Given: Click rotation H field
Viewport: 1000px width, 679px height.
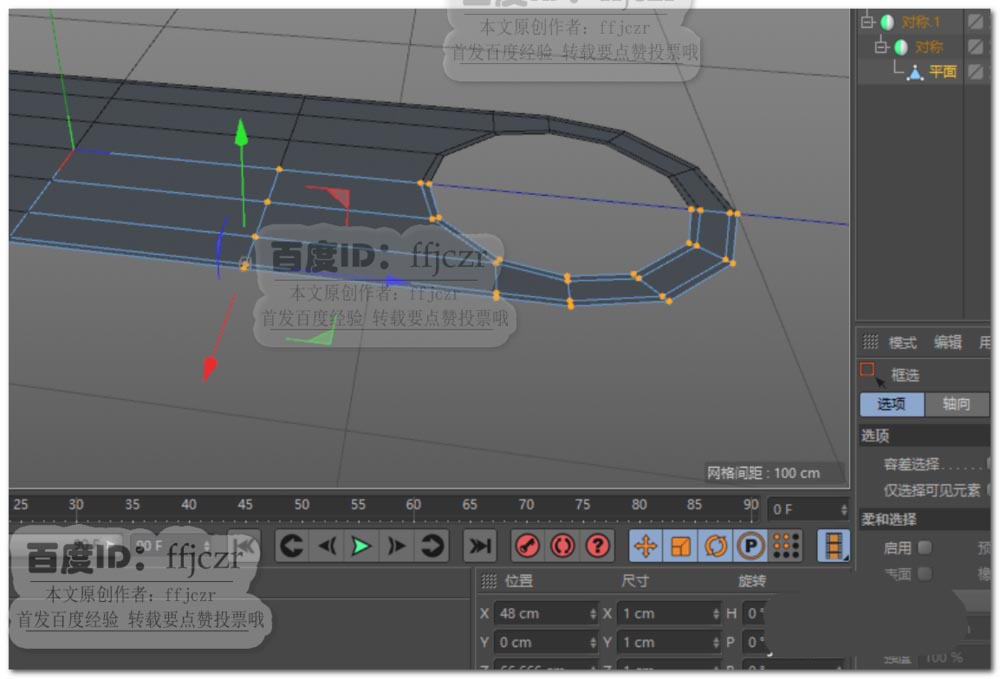Looking at the screenshot, I should (754, 613).
